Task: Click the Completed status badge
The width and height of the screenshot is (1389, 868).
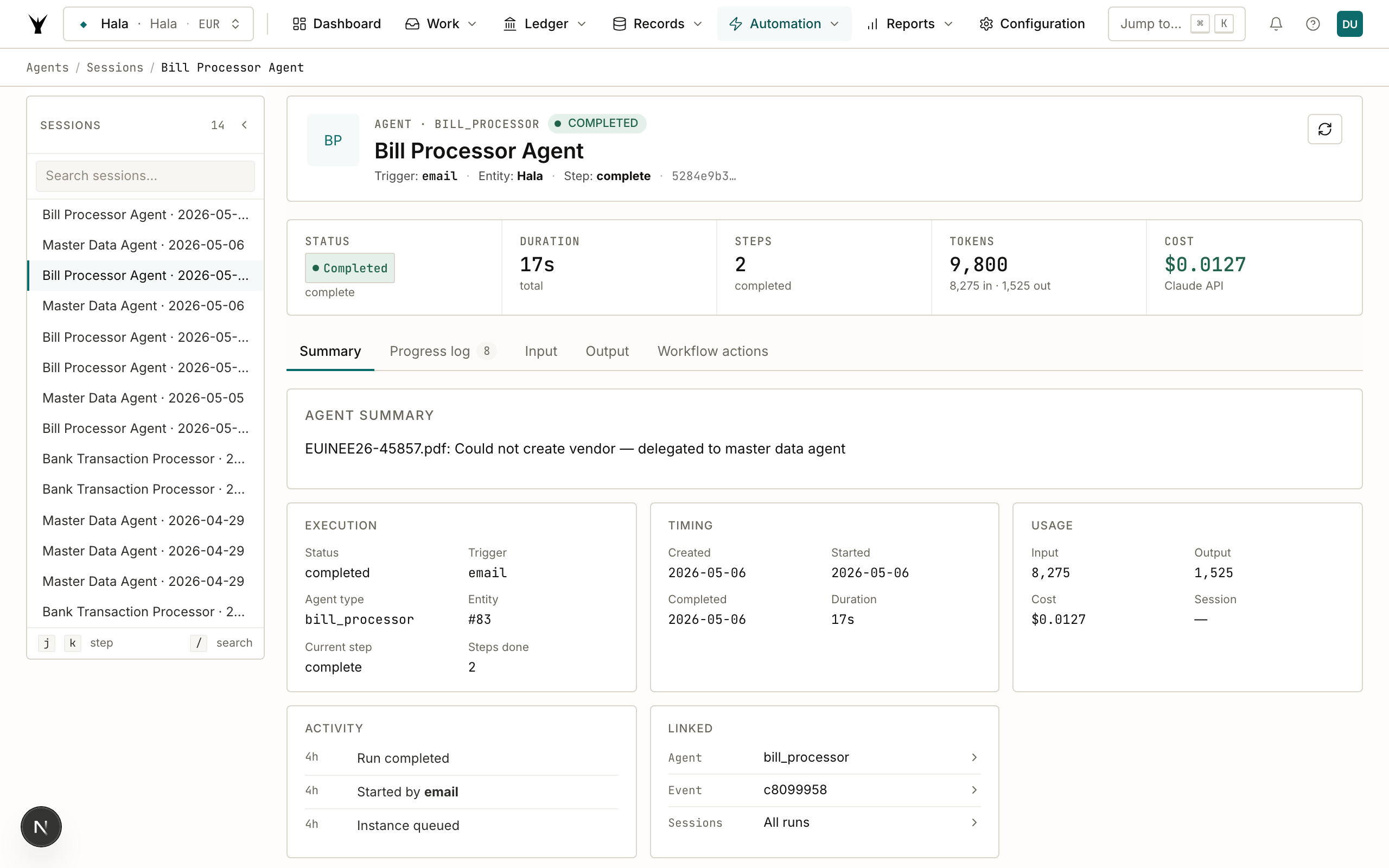Action: [349, 268]
